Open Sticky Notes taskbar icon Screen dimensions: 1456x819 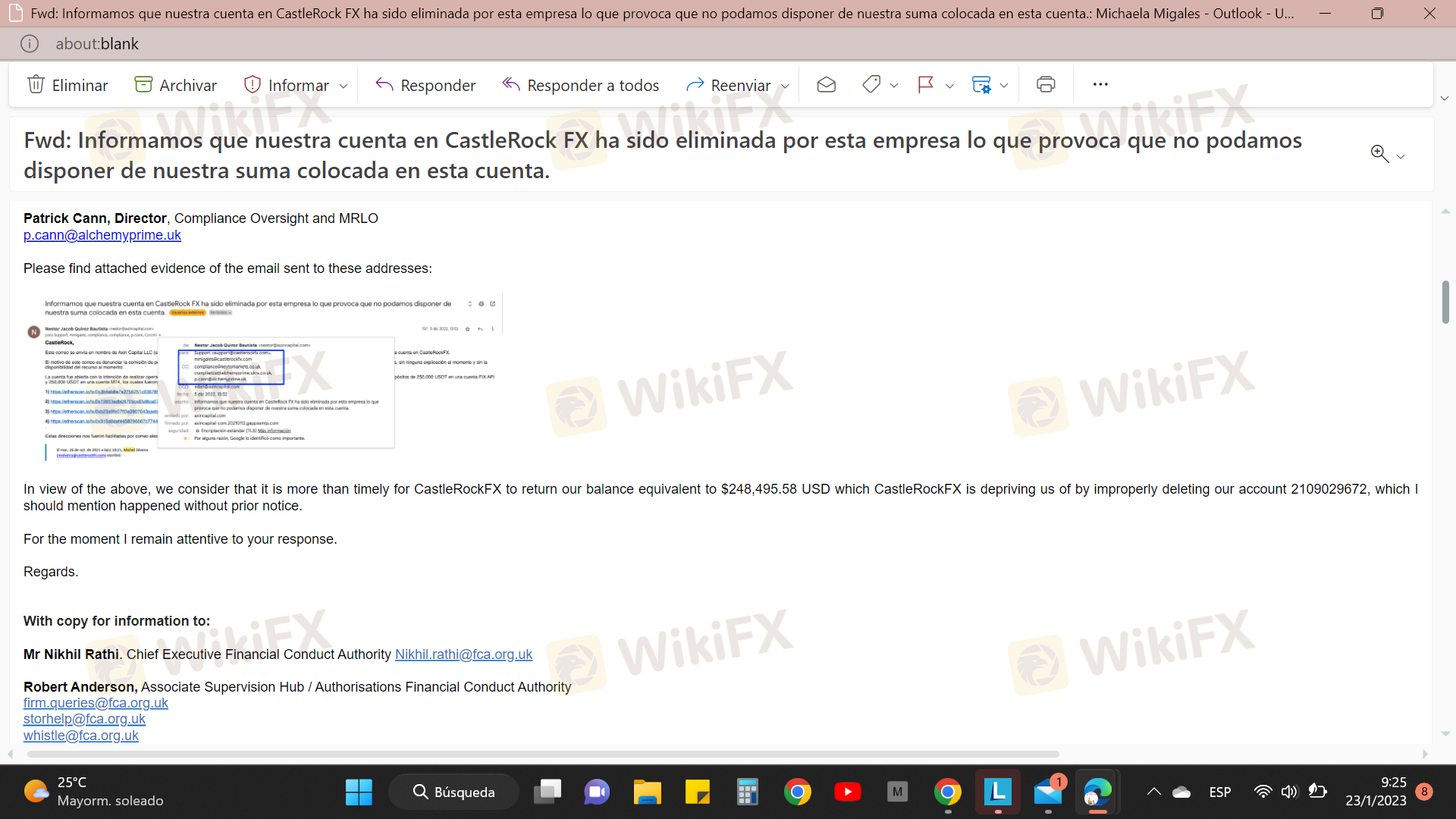[697, 792]
